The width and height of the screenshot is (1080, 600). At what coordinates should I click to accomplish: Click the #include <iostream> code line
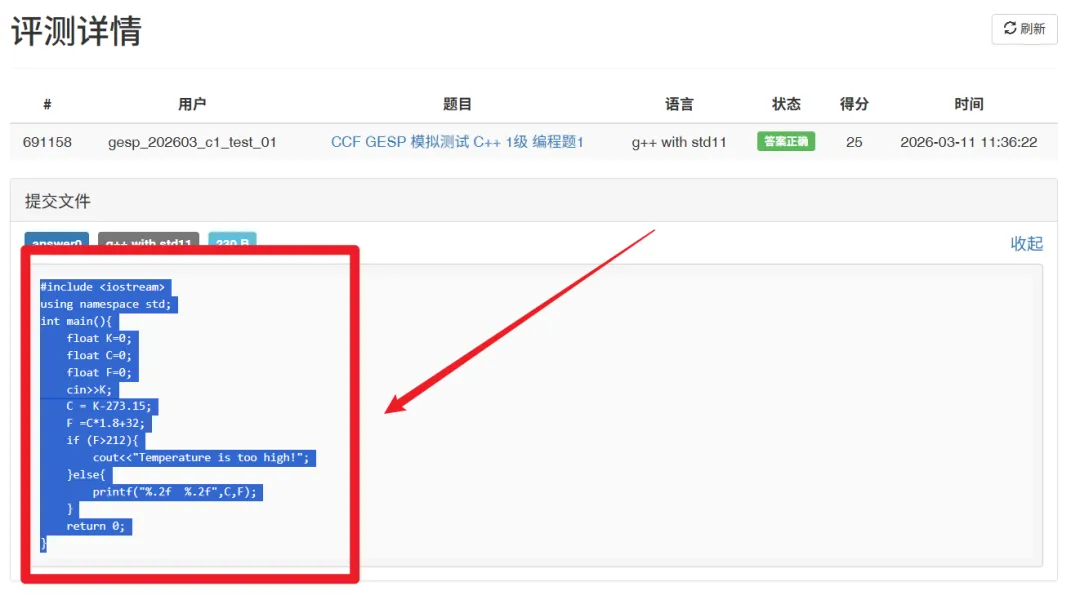(103, 287)
